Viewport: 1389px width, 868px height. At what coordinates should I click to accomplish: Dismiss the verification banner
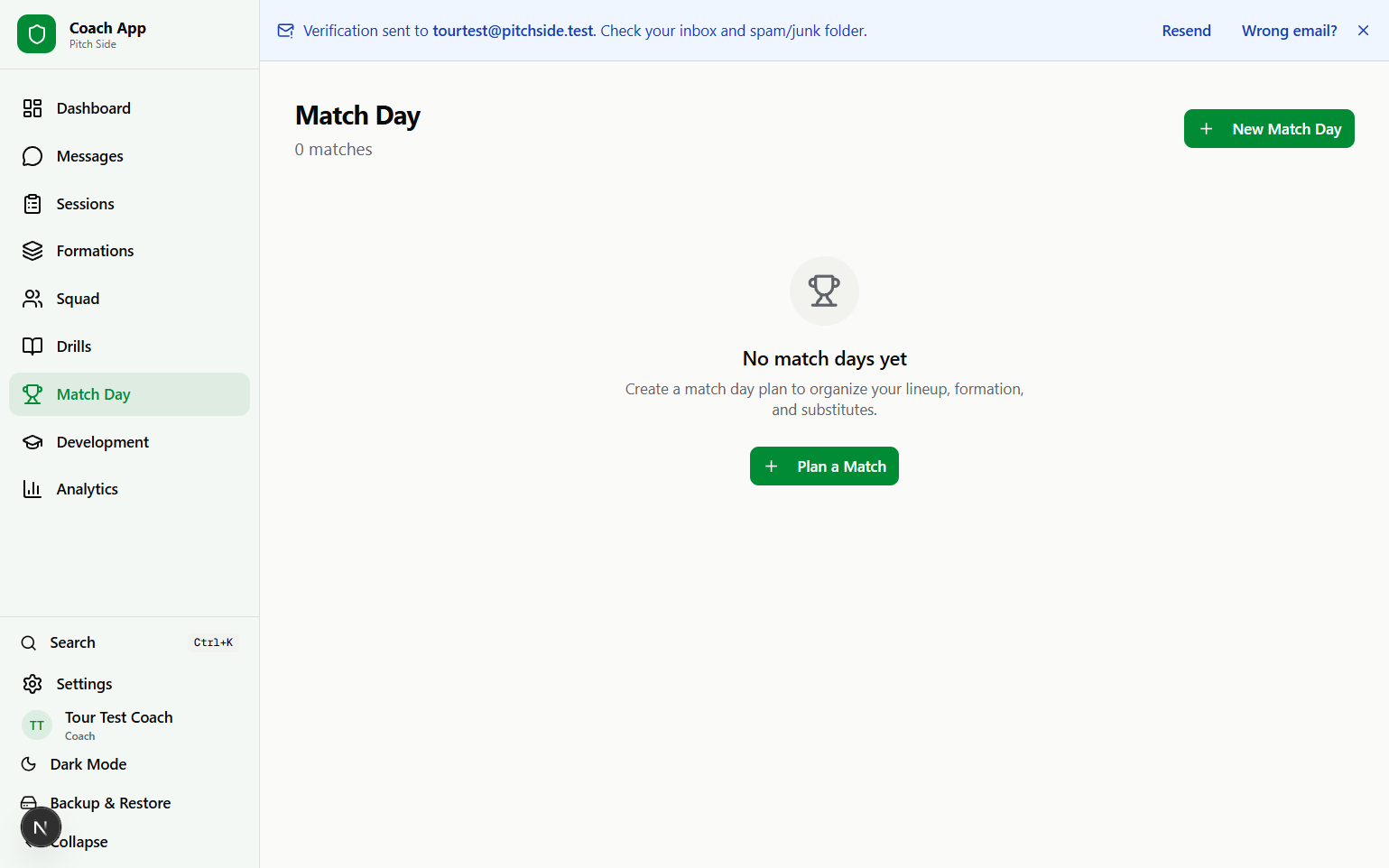tap(1363, 31)
